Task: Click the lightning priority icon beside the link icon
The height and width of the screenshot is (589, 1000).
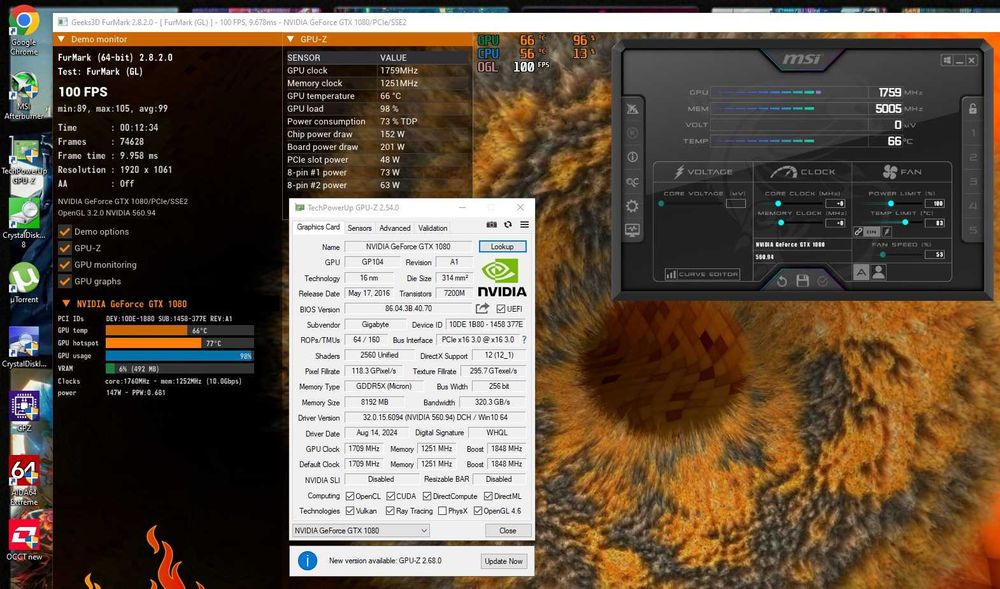Action: click(x=887, y=232)
